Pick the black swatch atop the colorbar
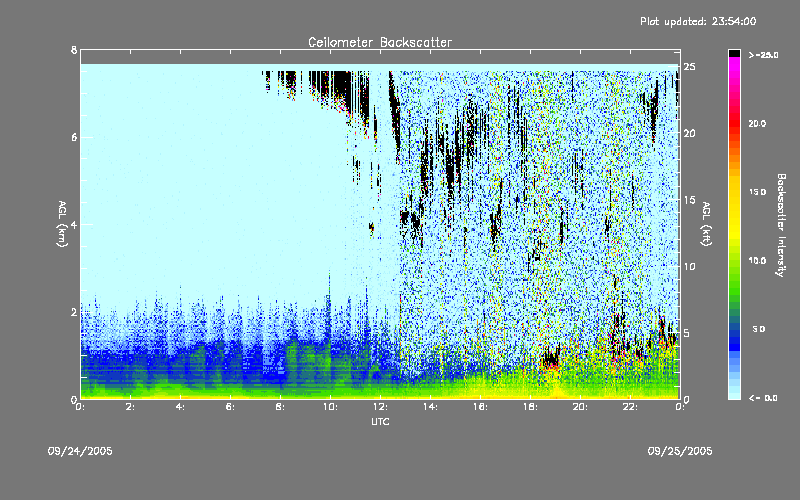The height and width of the screenshot is (500, 800). click(x=734, y=53)
